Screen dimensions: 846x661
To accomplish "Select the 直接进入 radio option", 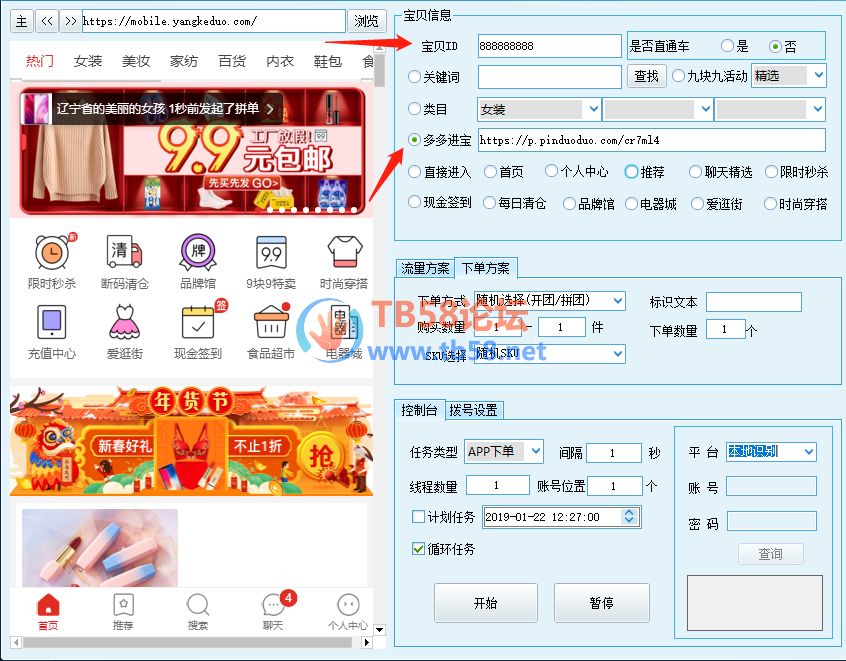I will point(414,172).
